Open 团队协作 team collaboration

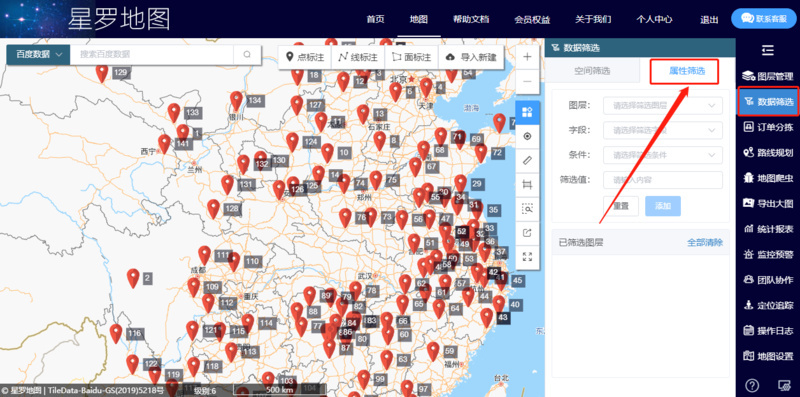(768, 280)
